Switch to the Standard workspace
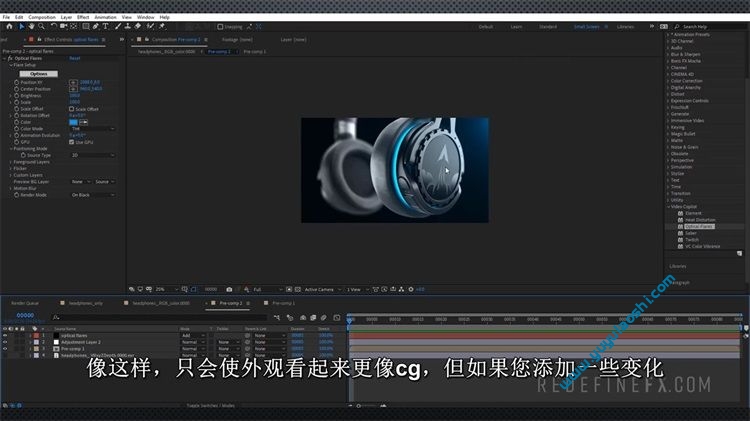The height and width of the screenshot is (421, 750). pos(548,27)
